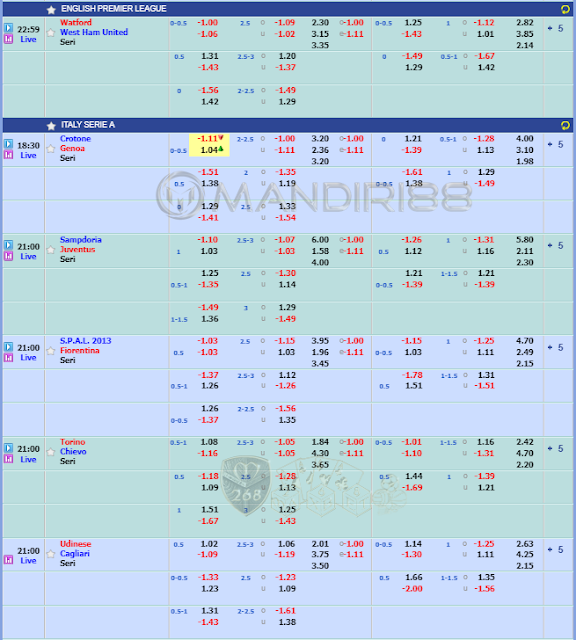Click Live label under 22:59 Watford match
This screenshot has width=576, height=640.
tap(28, 39)
